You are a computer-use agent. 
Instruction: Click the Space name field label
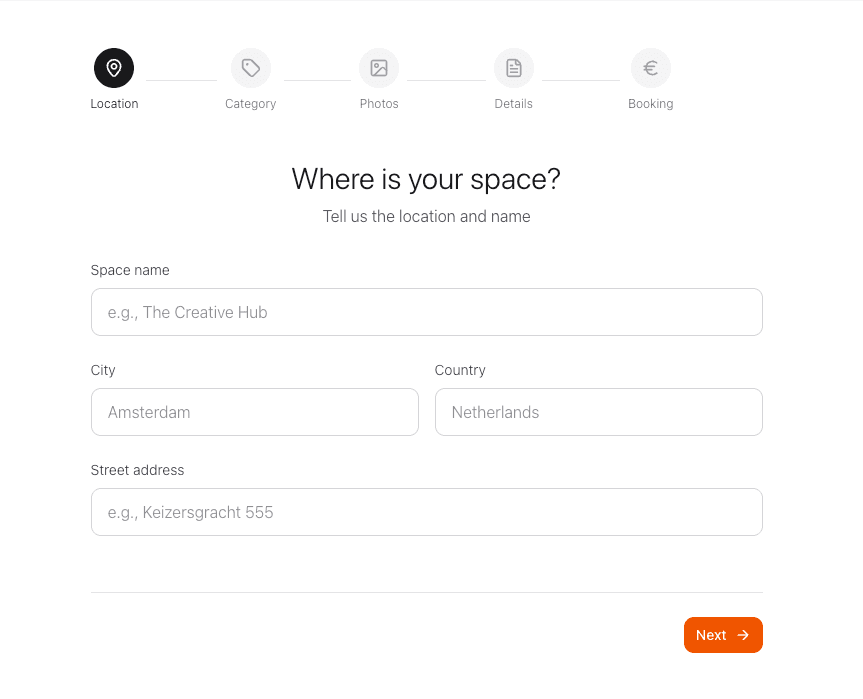click(x=130, y=270)
